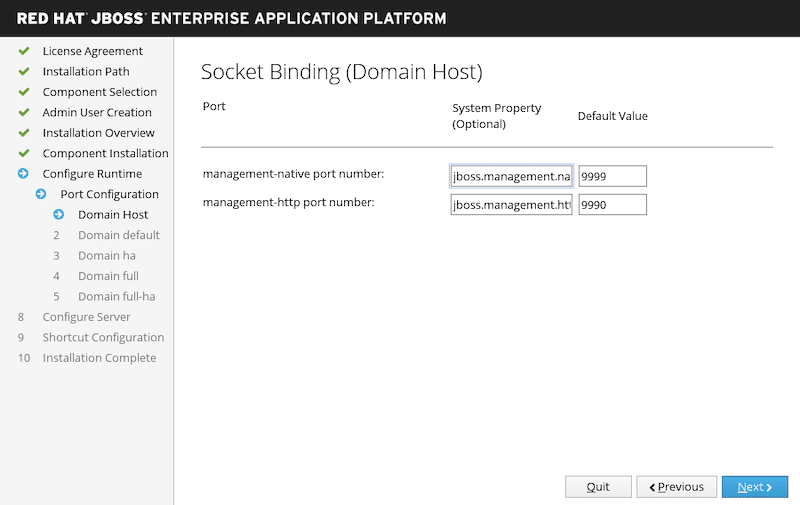Image resolution: width=800 pixels, height=505 pixels.
Task: Open the Port Configuration sub-step
Action: 109,194
